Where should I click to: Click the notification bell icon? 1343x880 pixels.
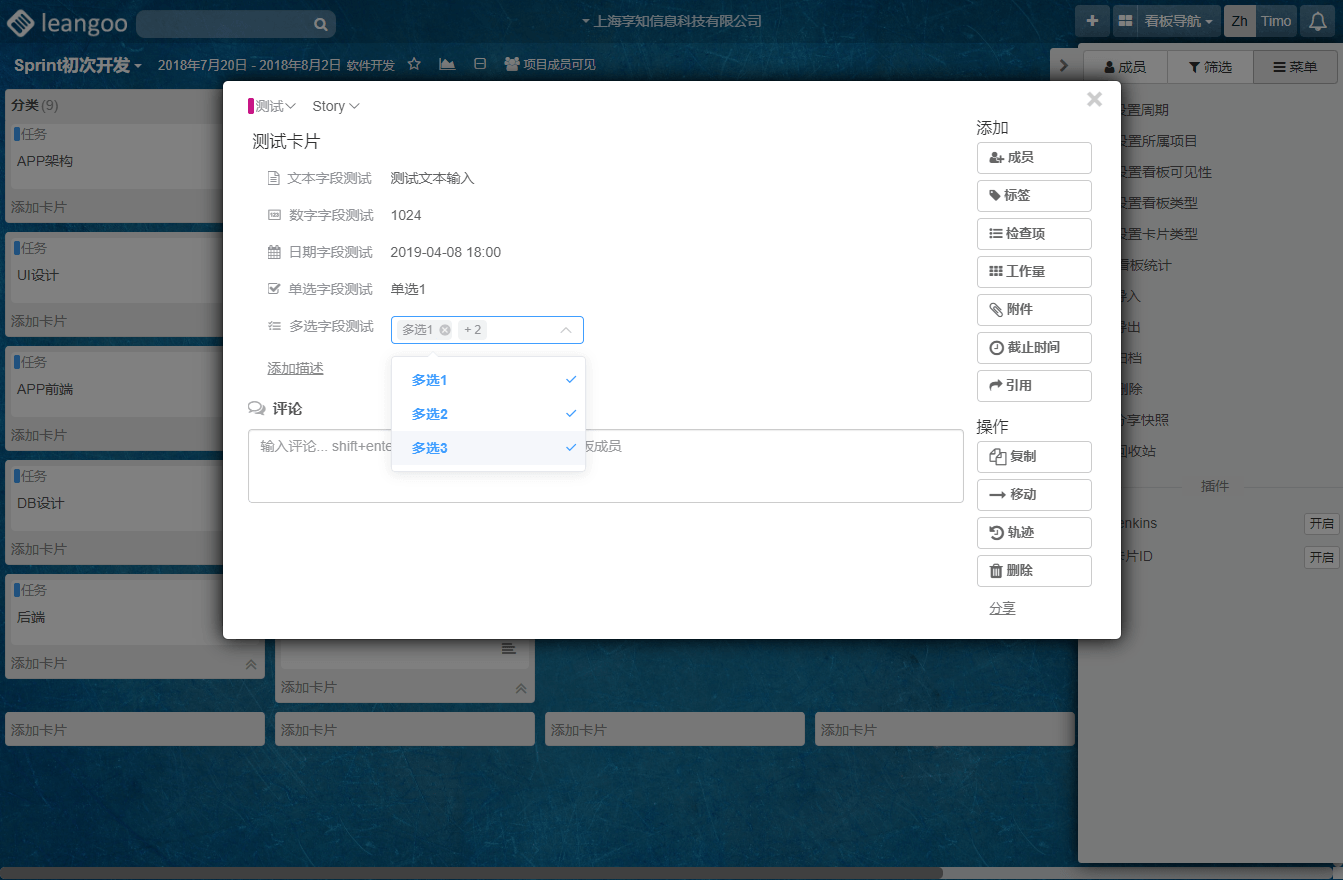1319,21
